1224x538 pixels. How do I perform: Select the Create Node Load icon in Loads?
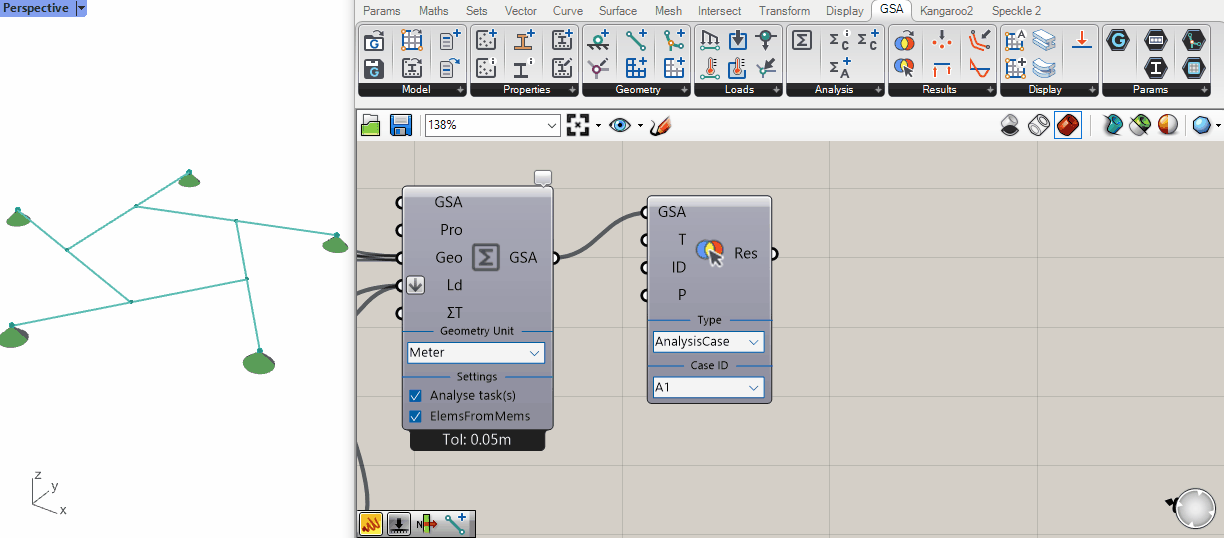click(766, 41)
